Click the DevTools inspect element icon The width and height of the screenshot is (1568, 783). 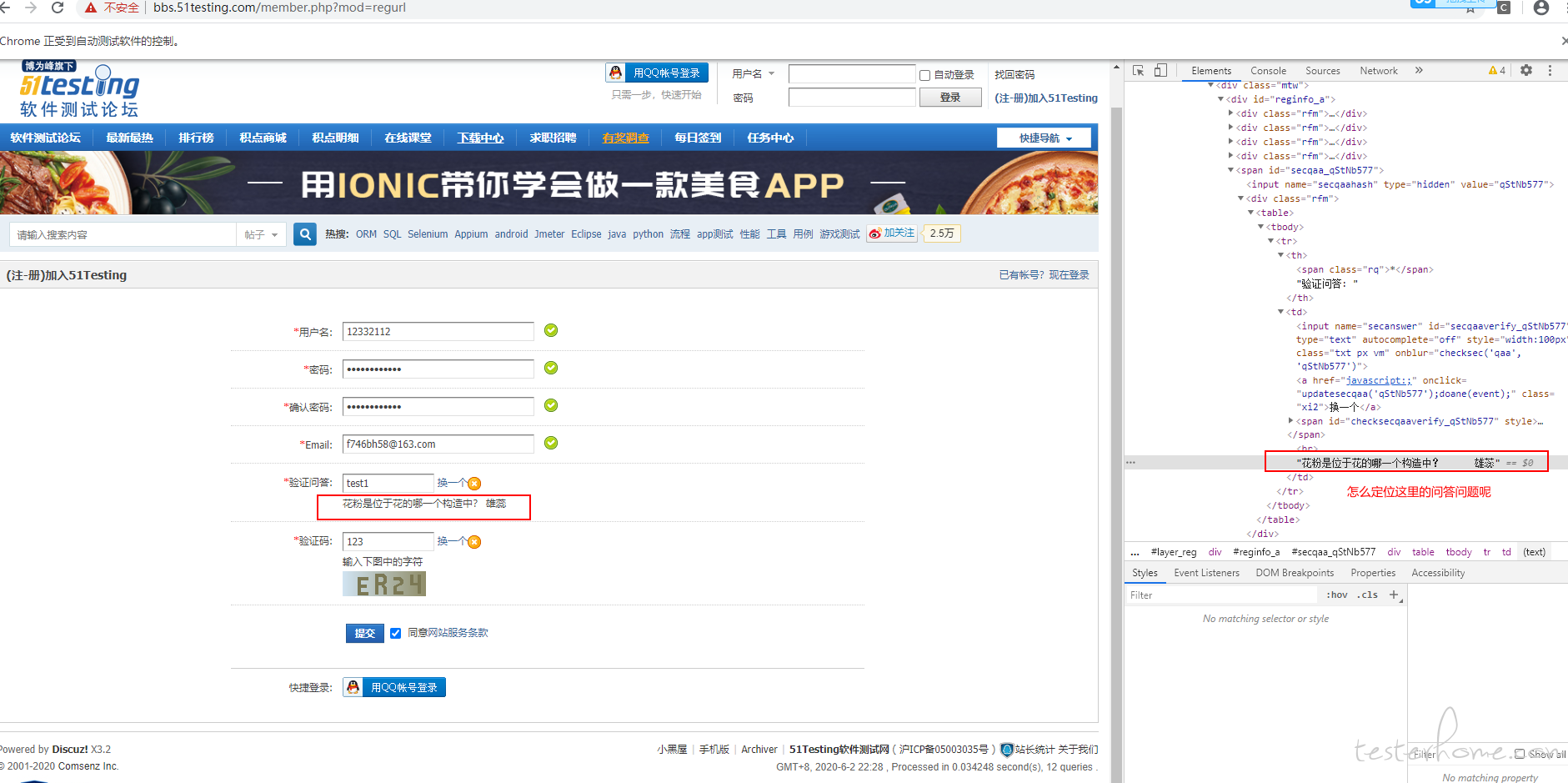(x=1138, y=71)
